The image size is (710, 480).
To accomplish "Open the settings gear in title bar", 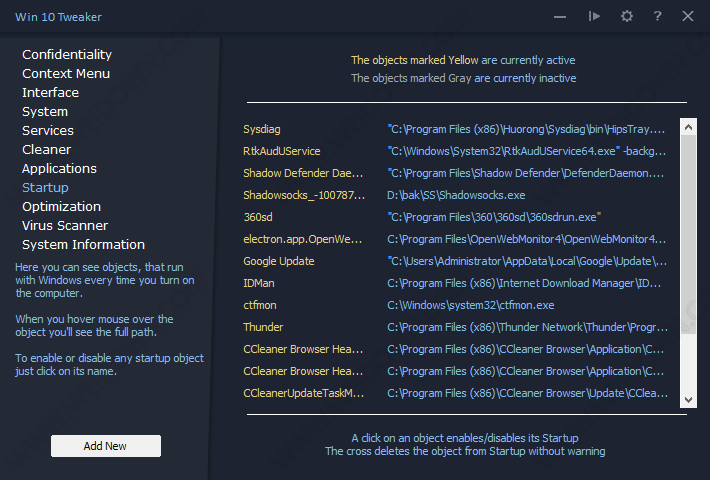I will pos(627,17).
